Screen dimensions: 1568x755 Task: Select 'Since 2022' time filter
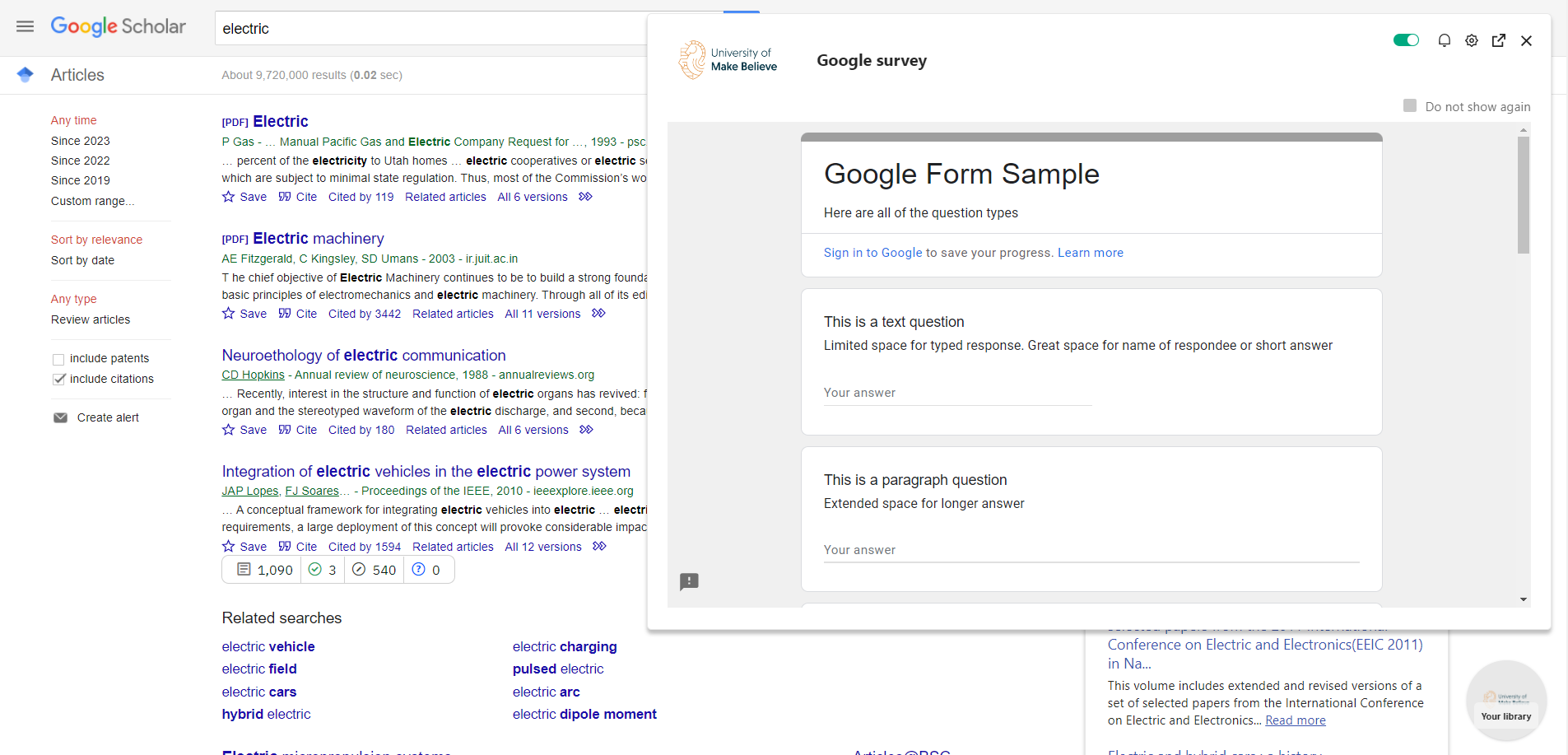(x=80, y=161)
